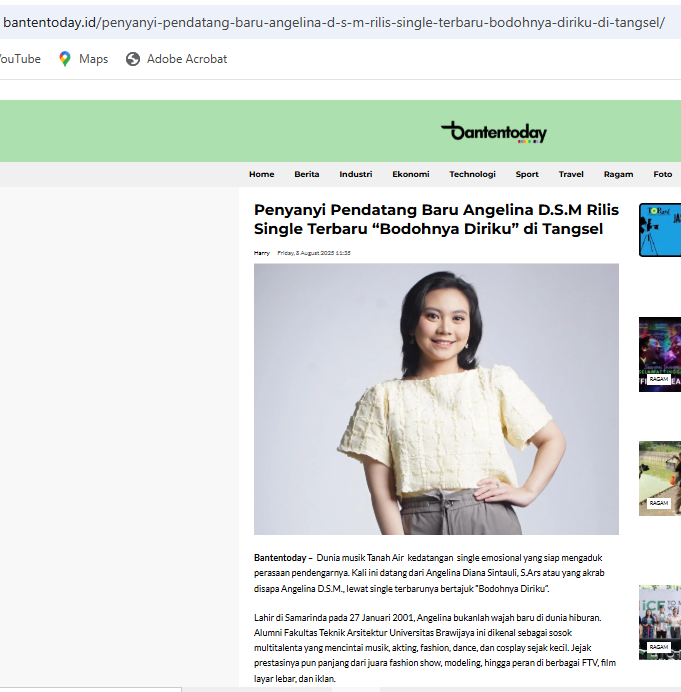Click the Bantentoday site logo

coord(493,131)
